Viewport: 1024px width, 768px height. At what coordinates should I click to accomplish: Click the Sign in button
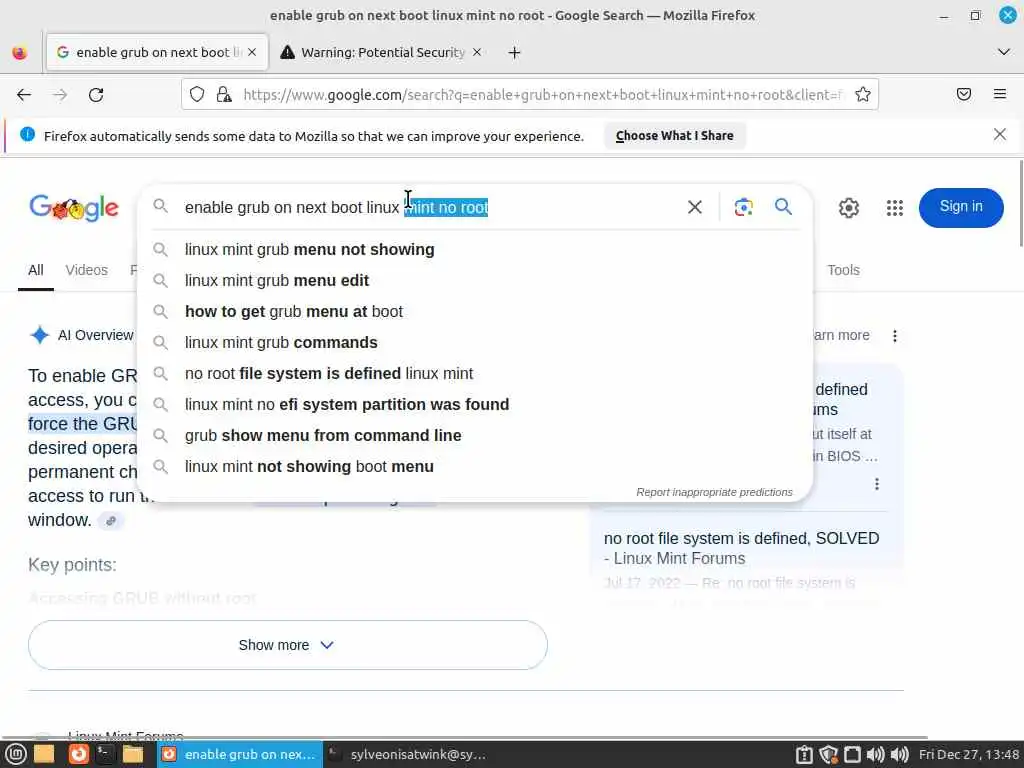coord(960,207)
